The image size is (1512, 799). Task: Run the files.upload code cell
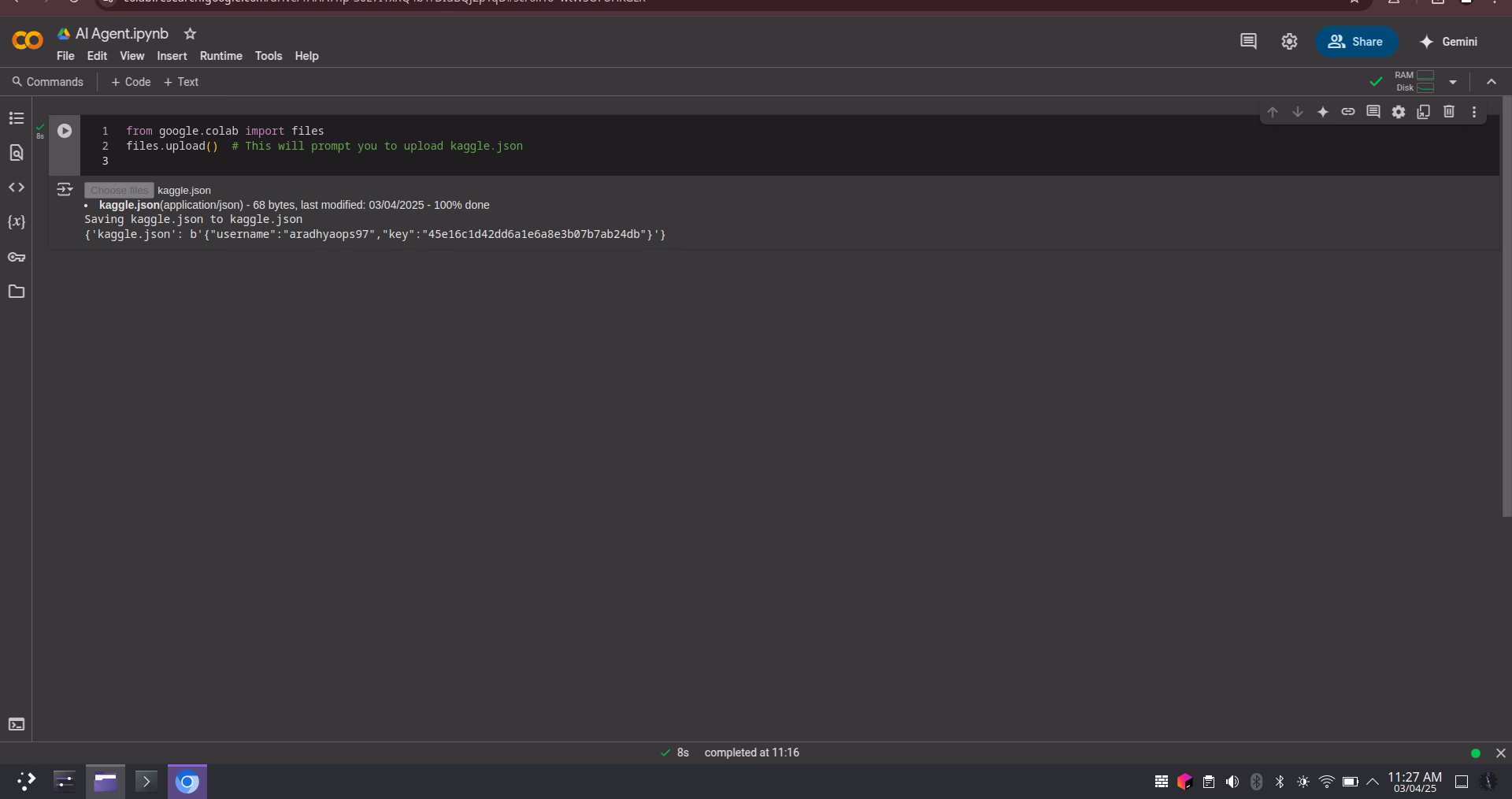click(65, 132)
